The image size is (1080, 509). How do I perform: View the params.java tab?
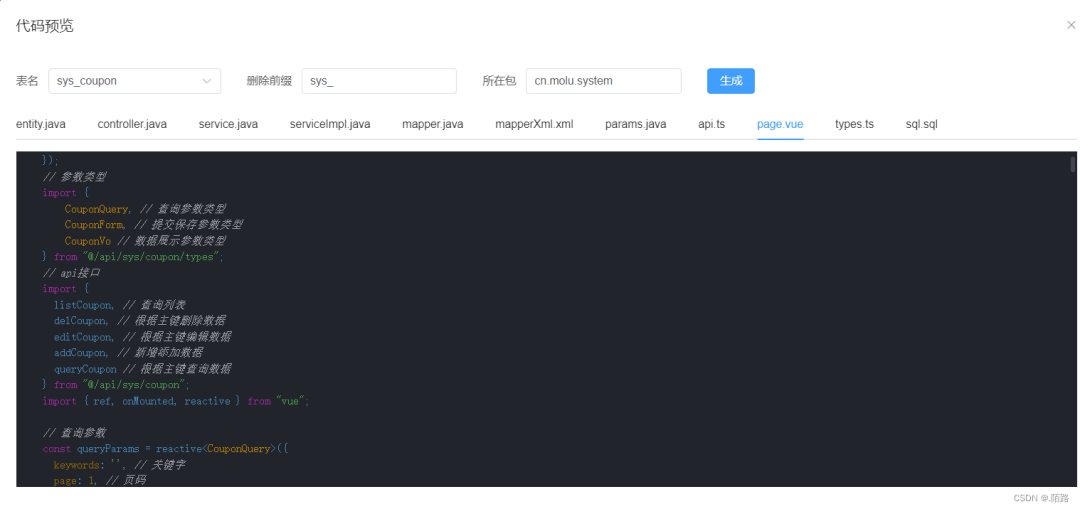pos(635,124)
